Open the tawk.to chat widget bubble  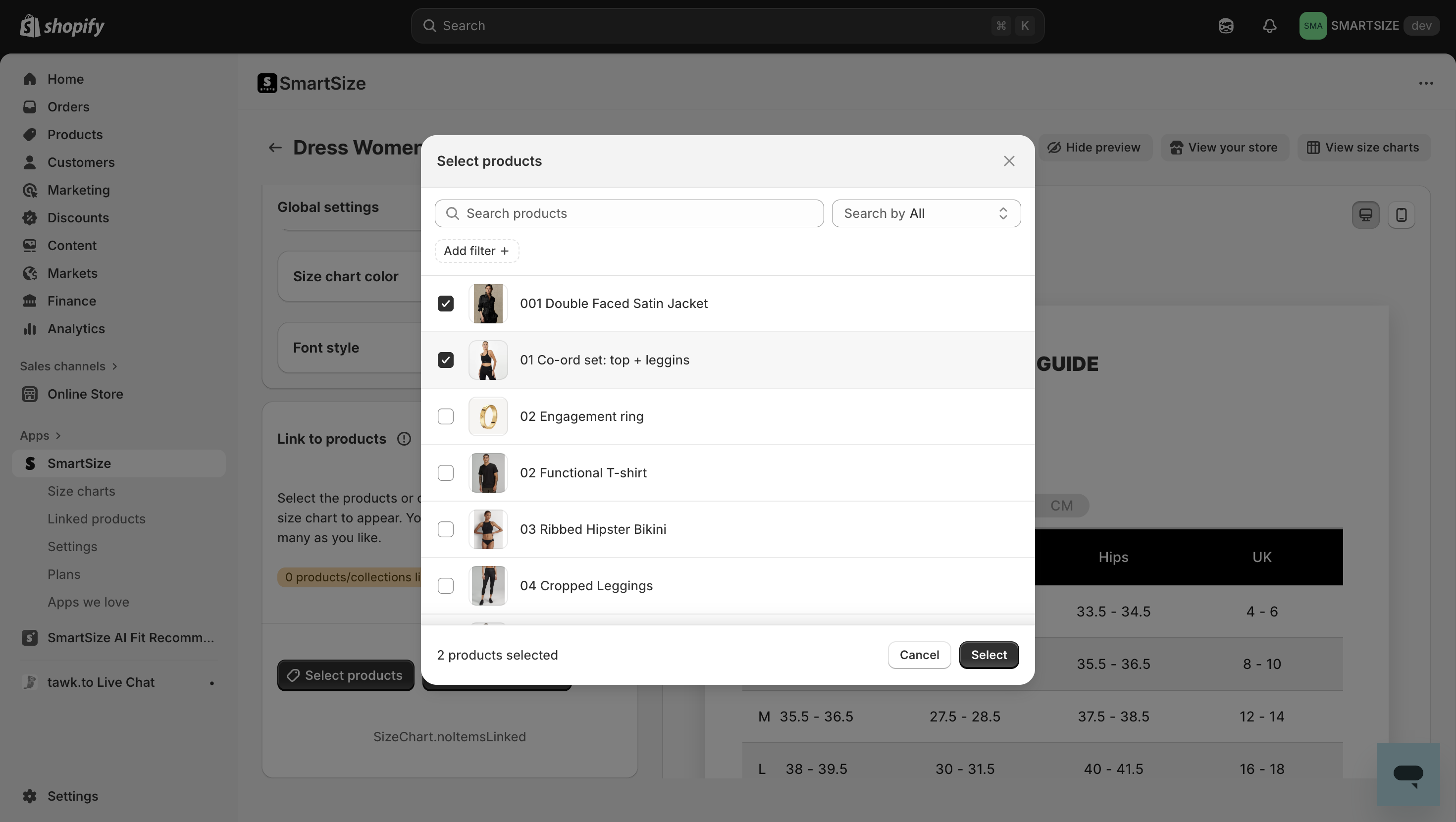coord(1407,774)
